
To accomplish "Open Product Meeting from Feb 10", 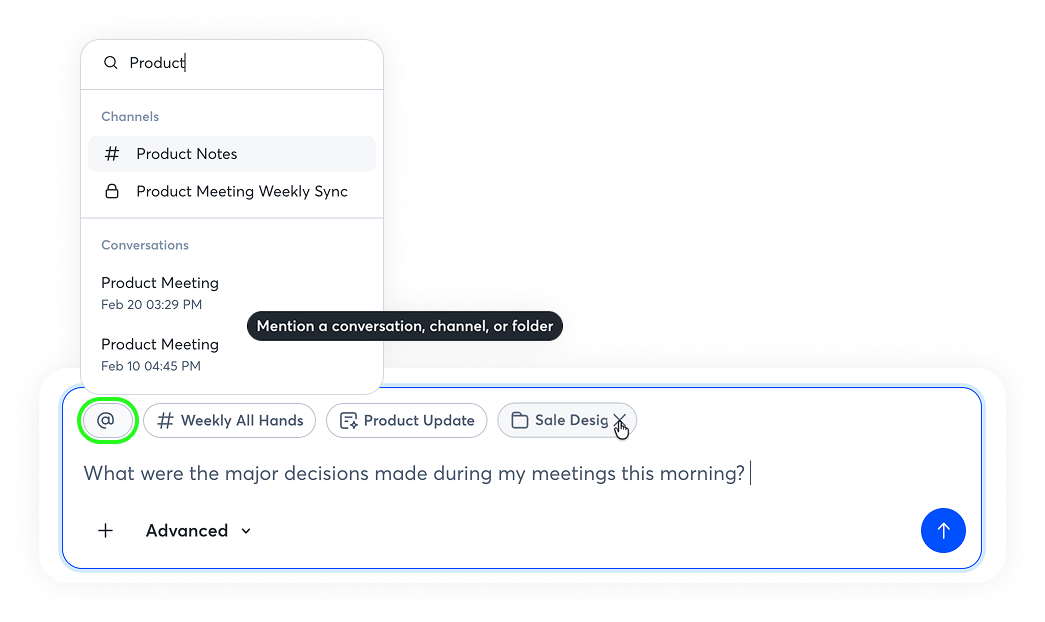I will pyautogui.click(x=160, y=354).
